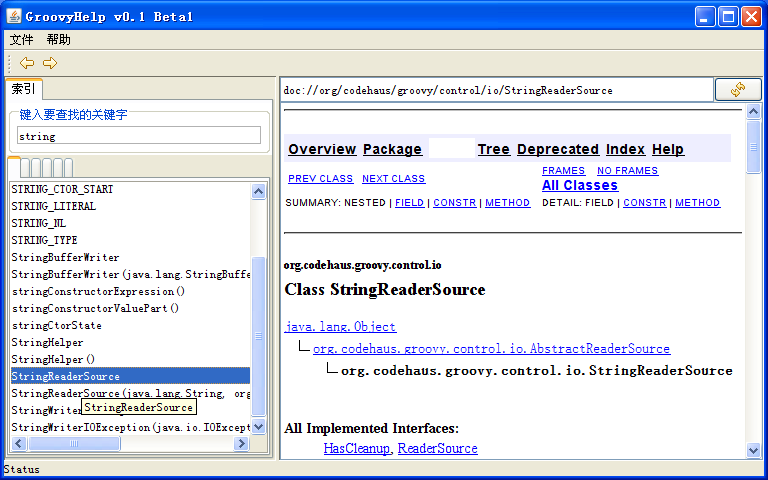The height and width of the screenshot is (480, 768).
Task: Select the StringBufferWriter class entry
Action: [130, 257]
